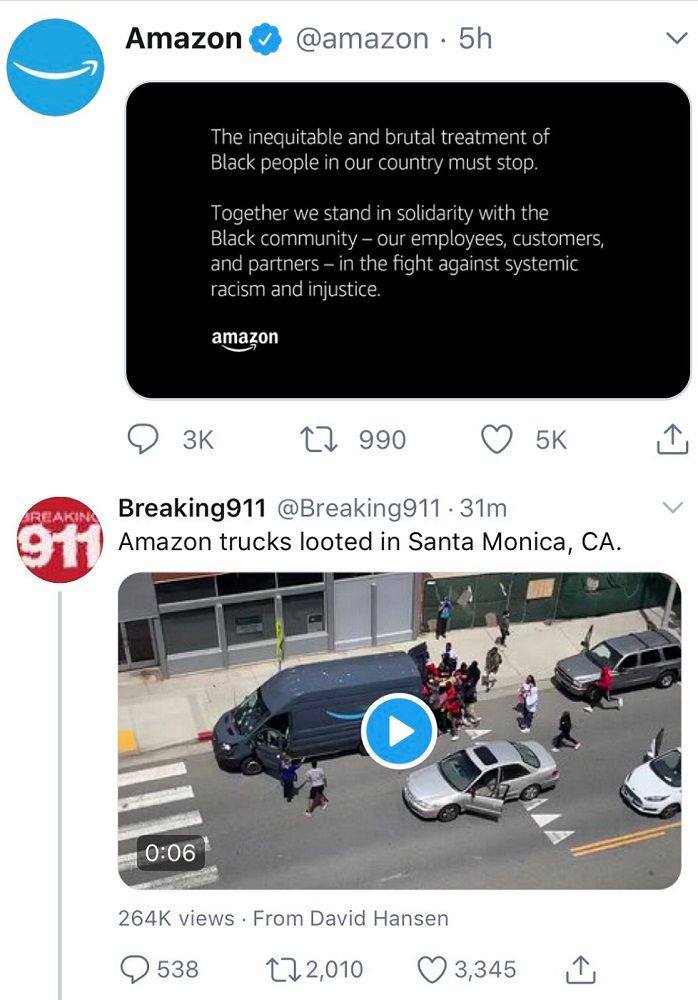Image resolution: width=698 pixels, height=1000 pixels.
Task: Open the tweet text about Santa Monica looting
Action: (x=370, y=542)
